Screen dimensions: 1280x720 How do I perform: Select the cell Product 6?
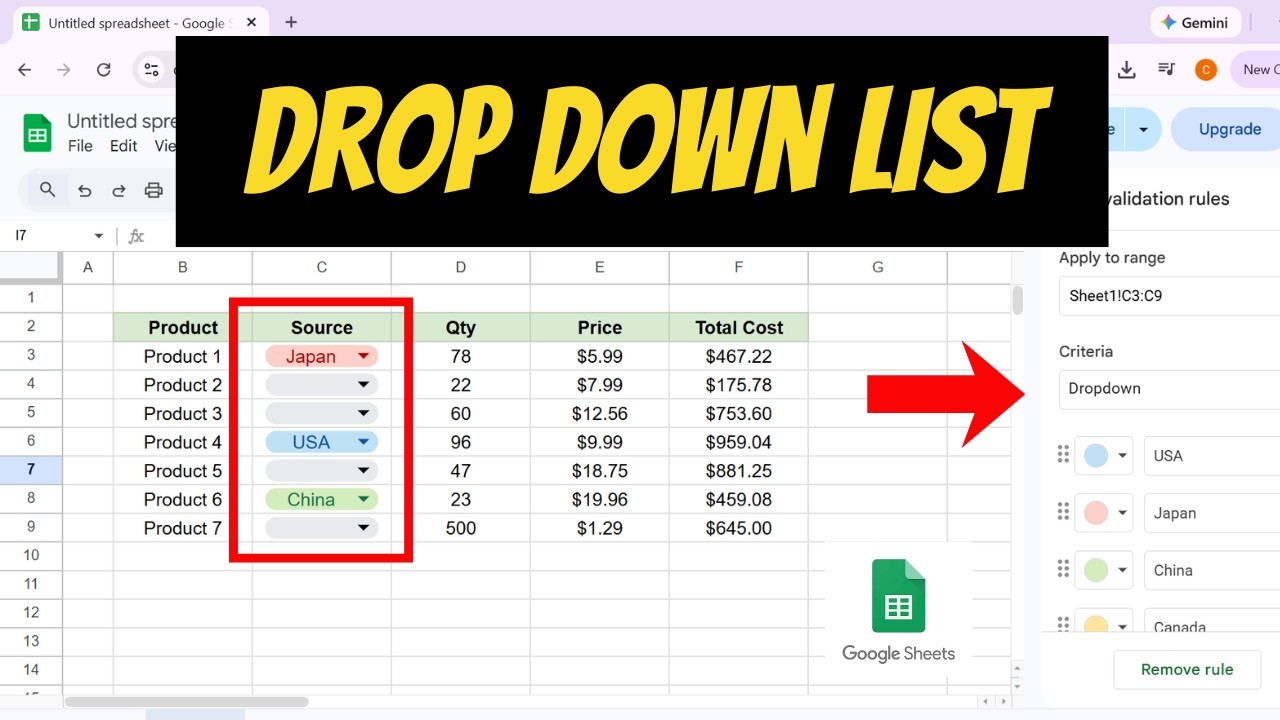coord(183,499)
